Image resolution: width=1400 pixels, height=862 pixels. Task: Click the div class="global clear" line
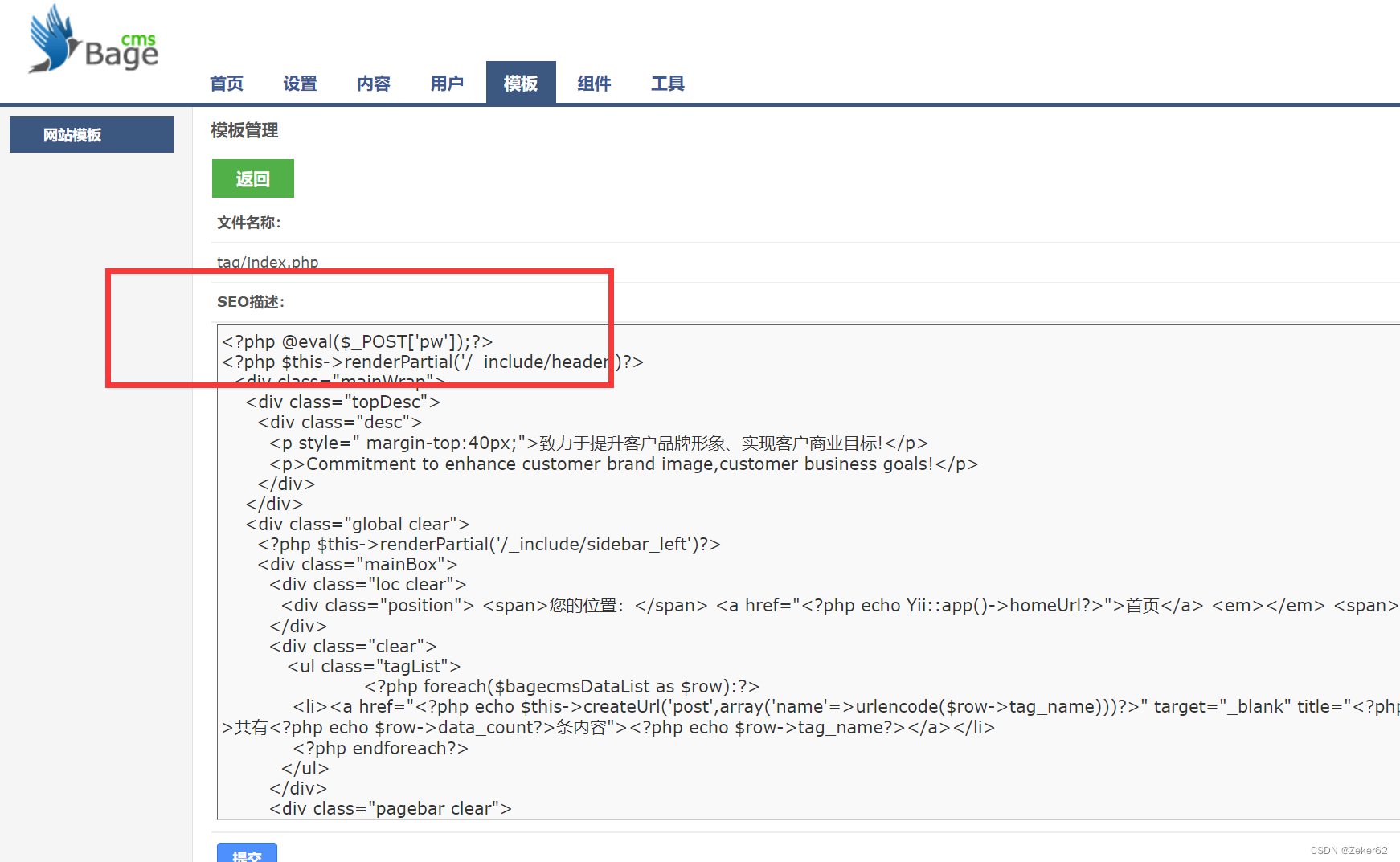(358, 524)
